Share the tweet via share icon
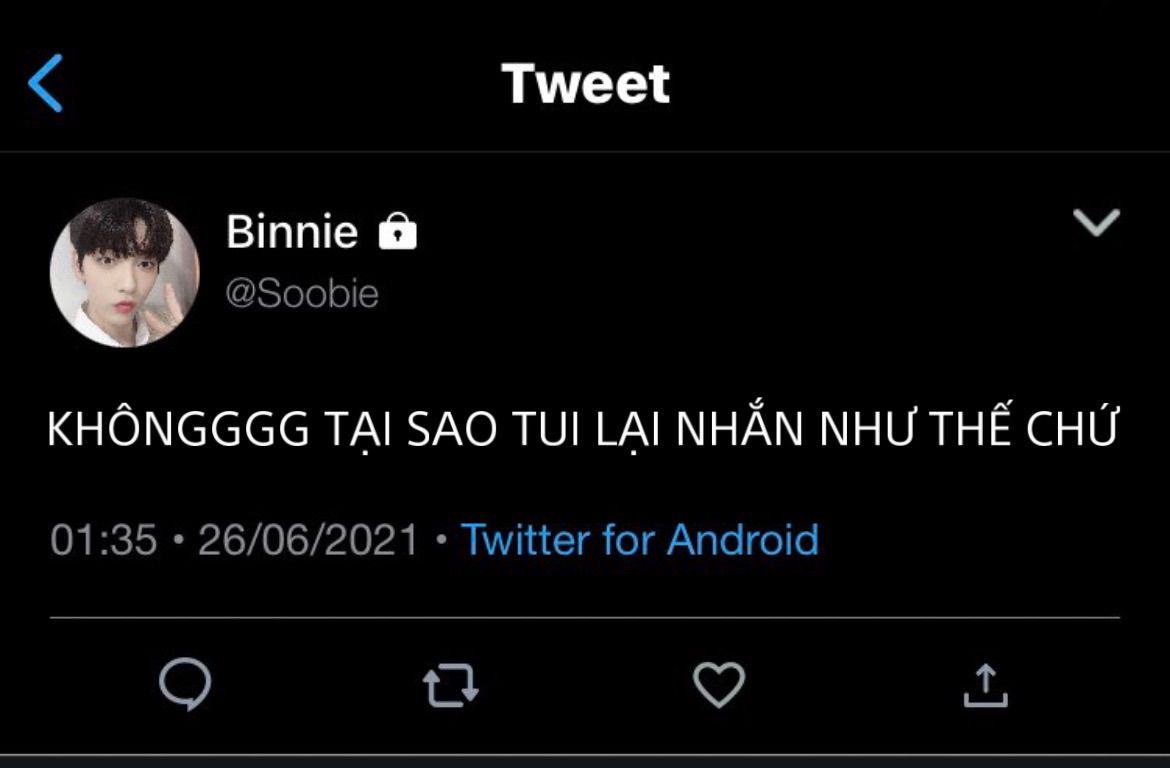 (985, 685)
